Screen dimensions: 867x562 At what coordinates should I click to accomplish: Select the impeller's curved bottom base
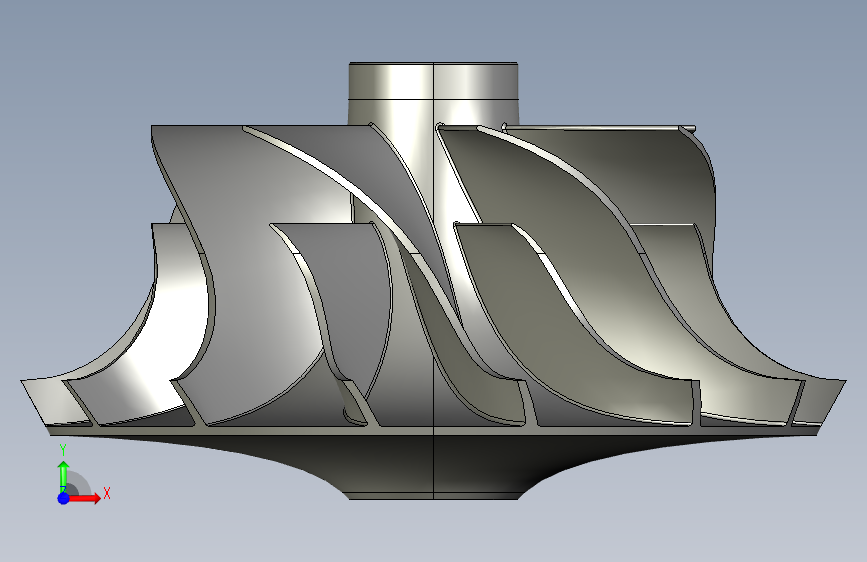pos(434,467)
